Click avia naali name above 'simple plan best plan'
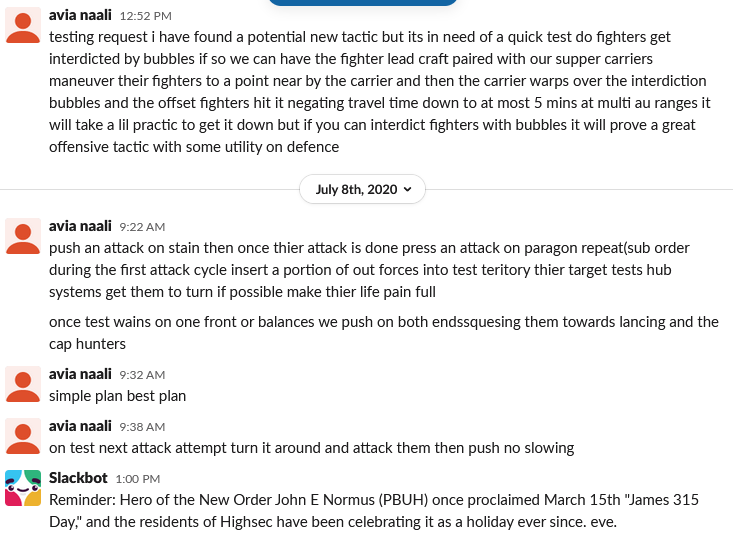 click(x=80, y=374)
